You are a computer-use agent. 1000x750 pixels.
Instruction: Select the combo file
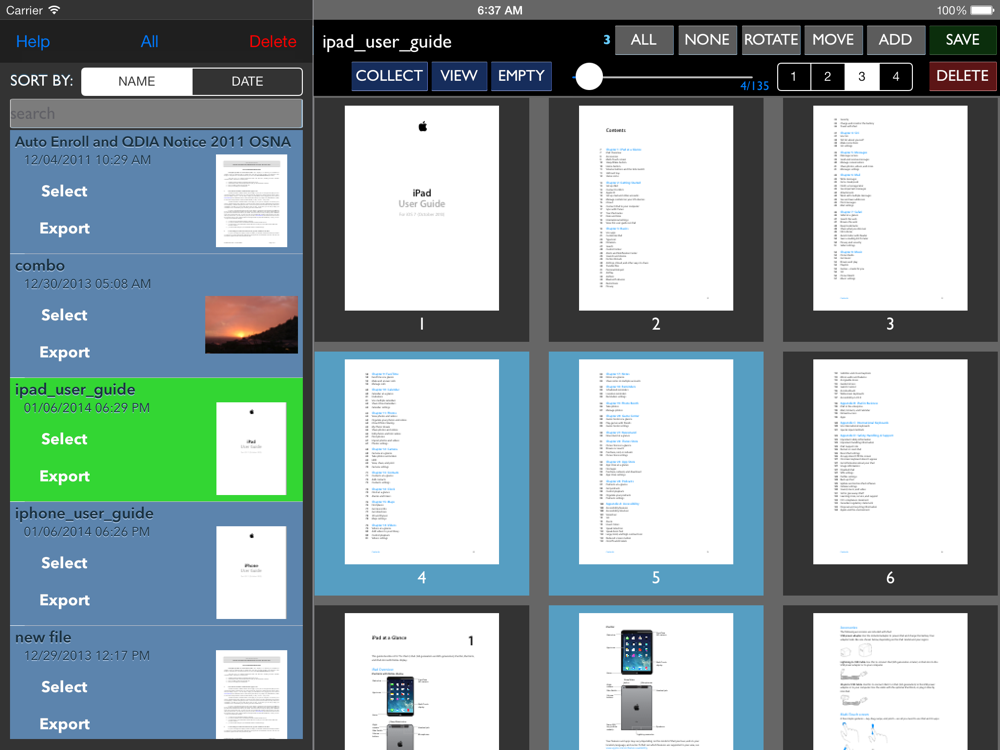point(64,314)
